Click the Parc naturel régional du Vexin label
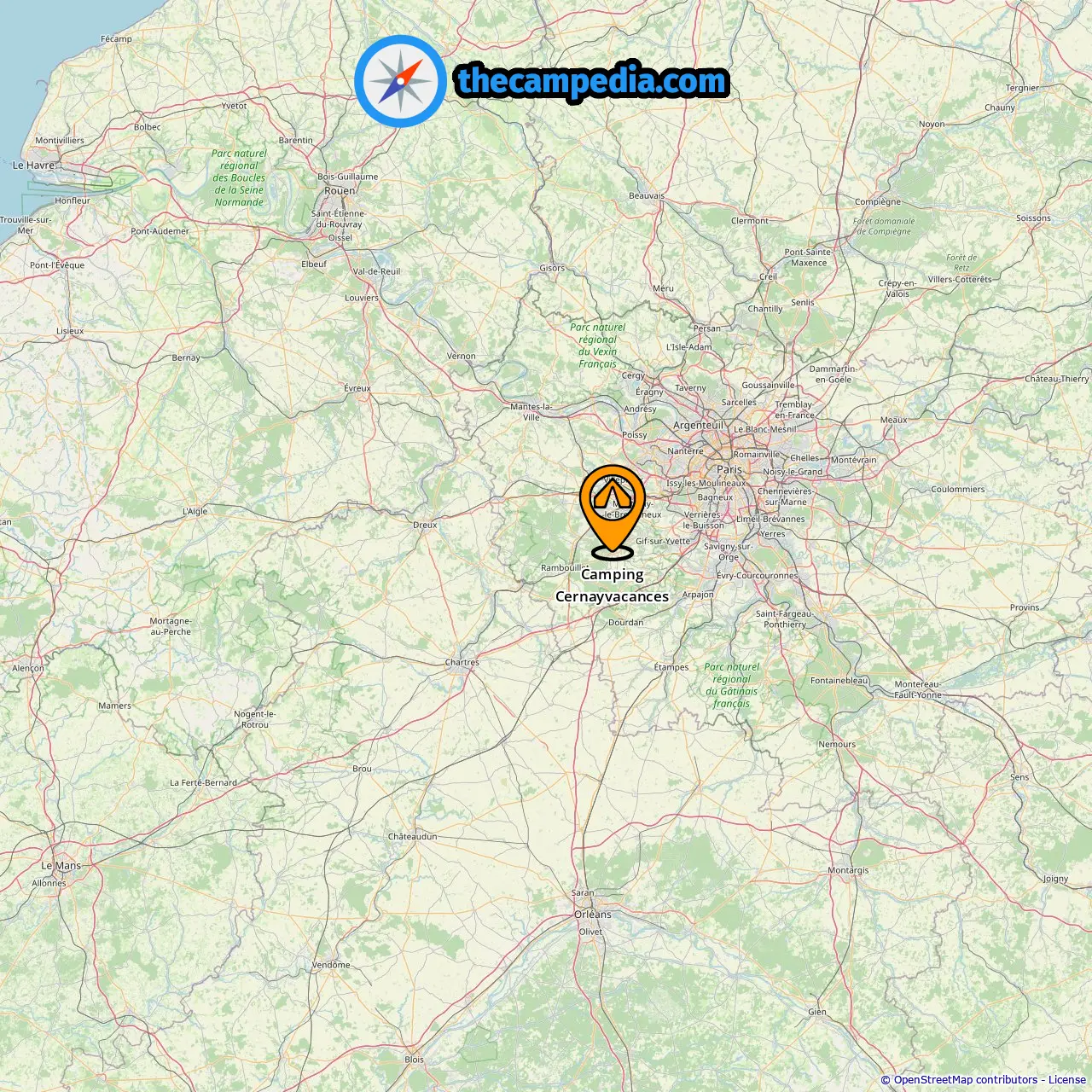1092x1092 pixels. 597,346
